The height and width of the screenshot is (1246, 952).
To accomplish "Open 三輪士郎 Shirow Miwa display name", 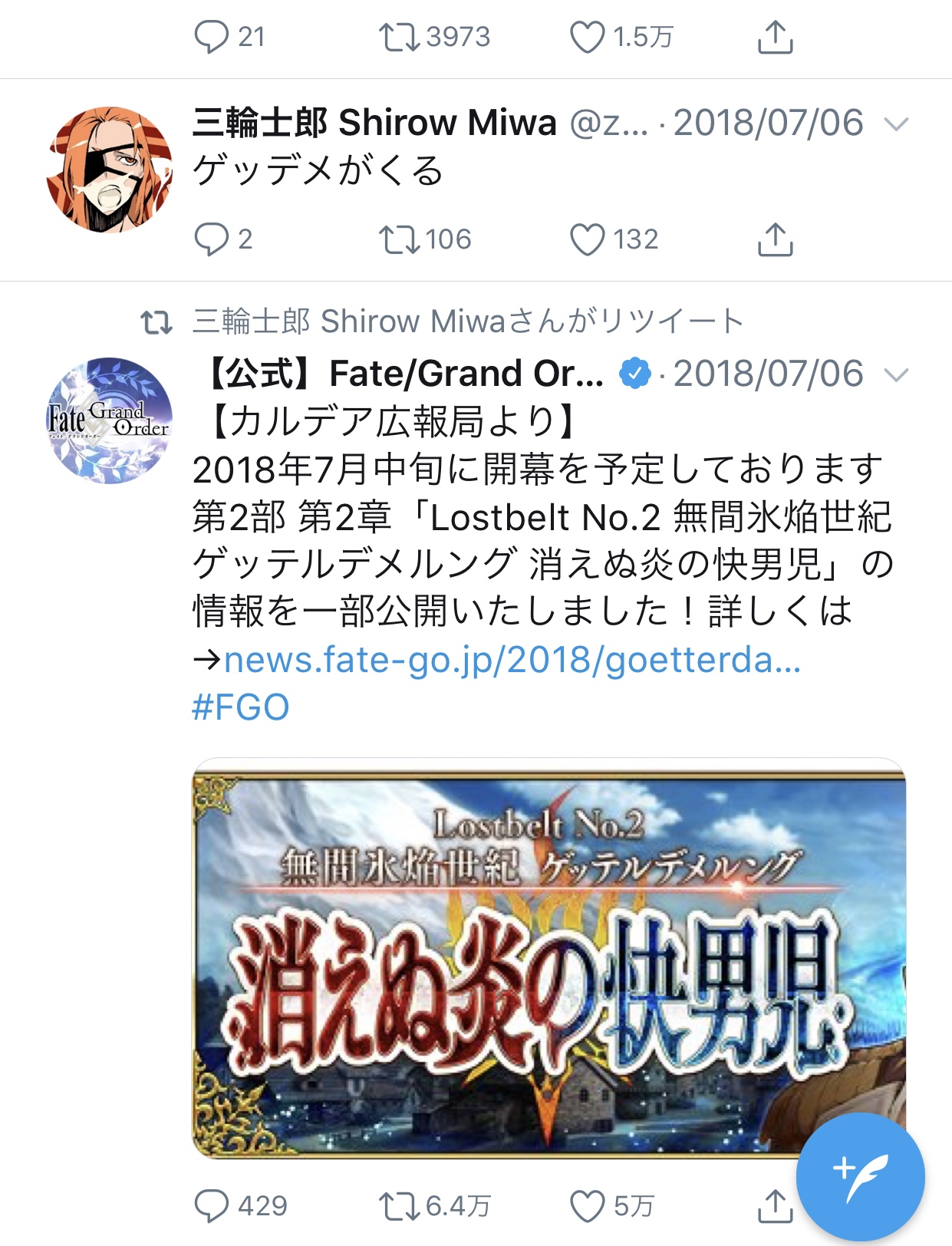I will coord(374,123).
